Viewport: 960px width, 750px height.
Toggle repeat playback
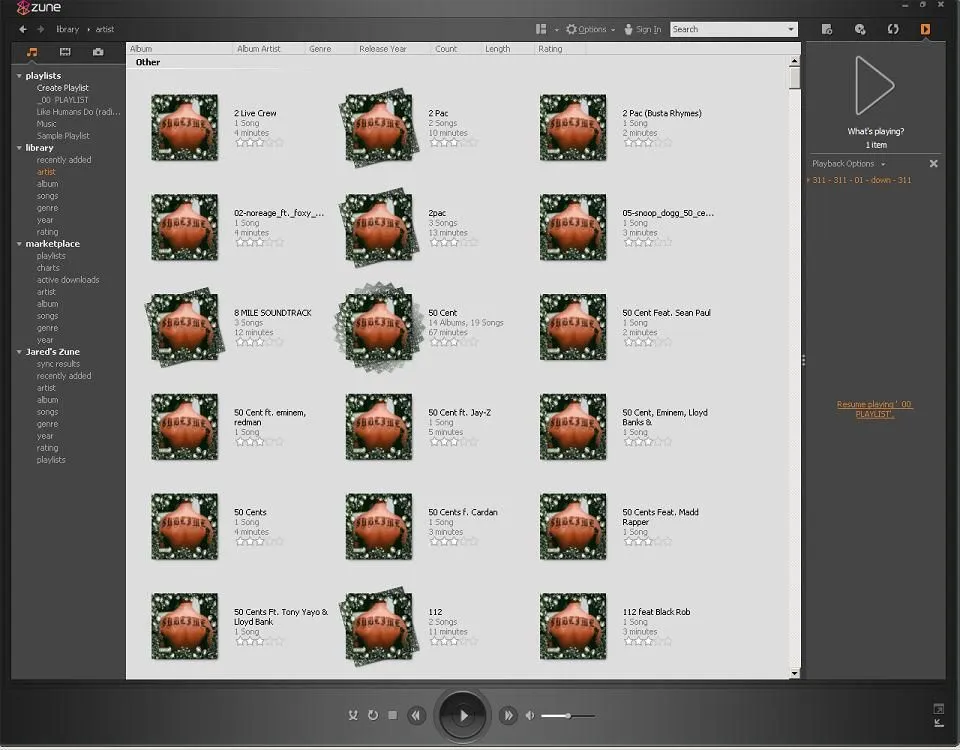pyautogui.click(x=373, y=715)
